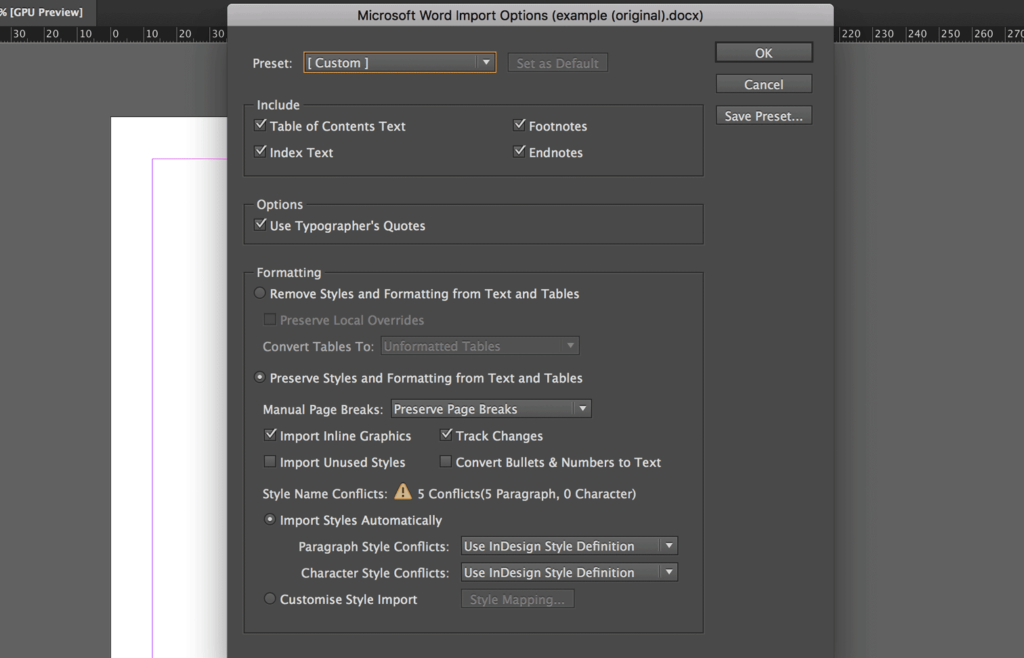
Task: Enable Convert Bullets & Numbers to Text
Action: coord(445,462)
